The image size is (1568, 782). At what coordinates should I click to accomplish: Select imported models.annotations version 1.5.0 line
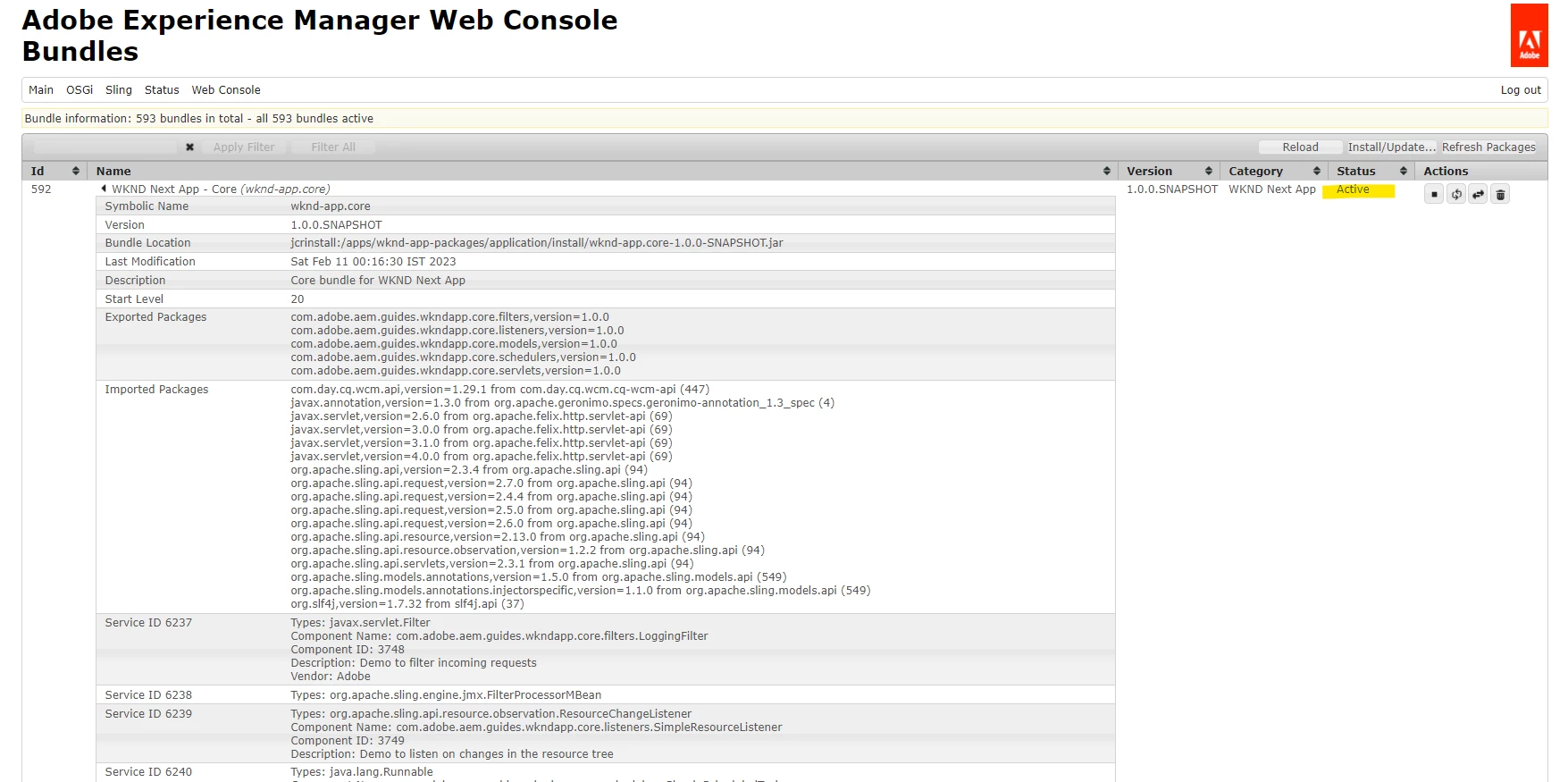(539, 577)
